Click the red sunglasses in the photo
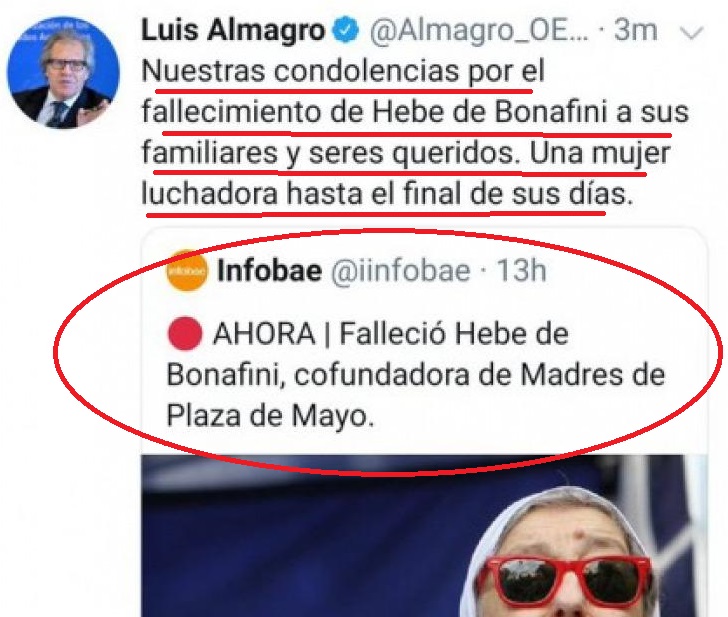Image resolution: width=728 pixels, height=617 pixels. point(565,582)
